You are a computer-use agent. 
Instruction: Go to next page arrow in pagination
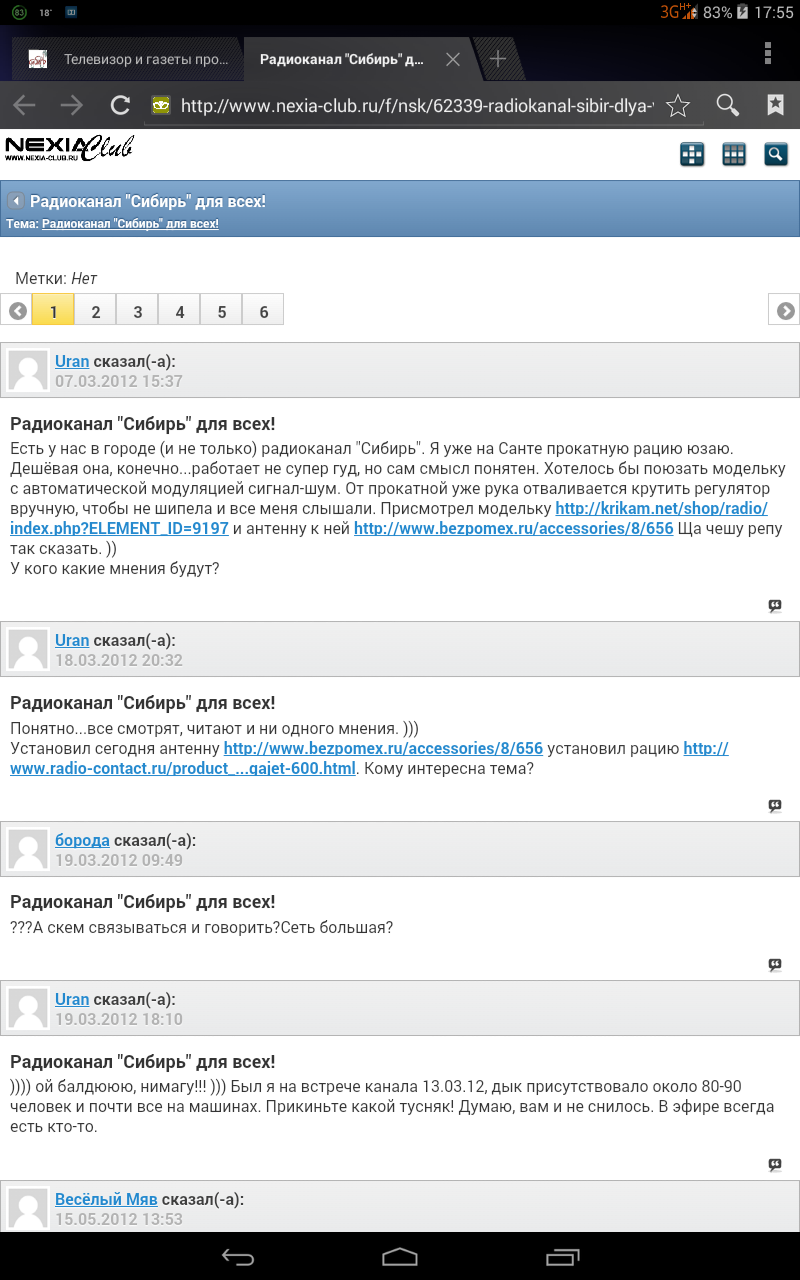pyautogui.click(x=785, y=311)
